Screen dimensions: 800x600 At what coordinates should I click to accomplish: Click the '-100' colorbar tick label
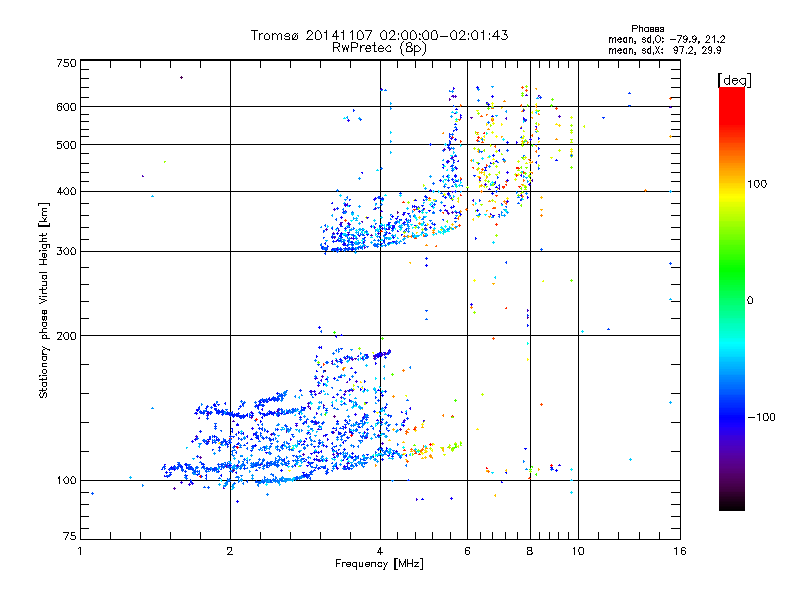(761, 417)
